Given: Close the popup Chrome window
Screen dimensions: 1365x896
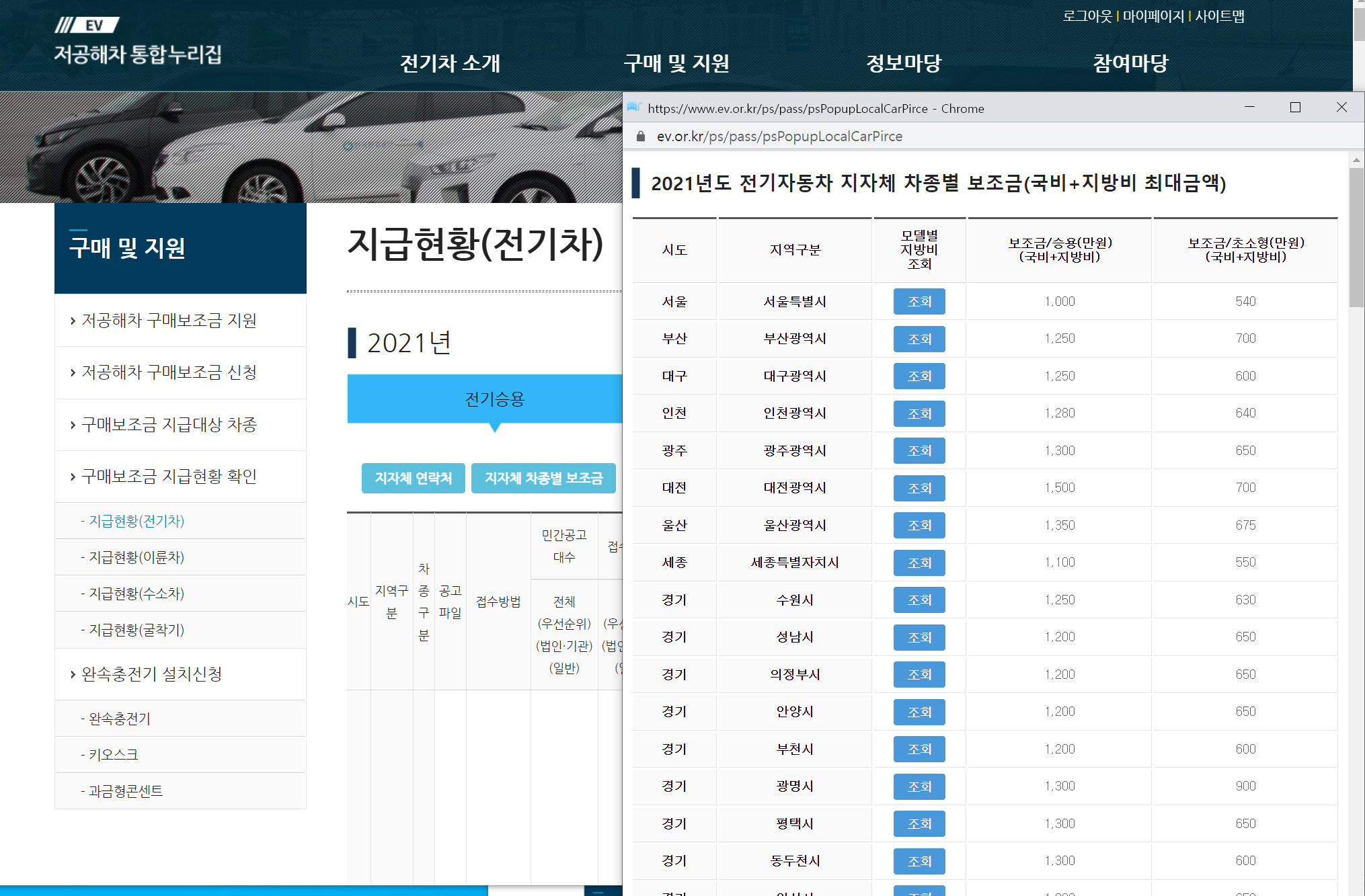Looking at the screenshot, I should [x=1341, y=108].
